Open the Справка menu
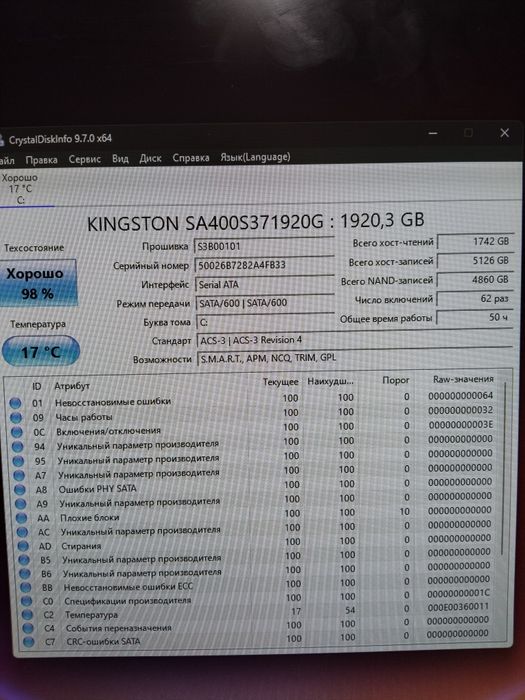The width and height of the screenshot is (525, 700). tap(191, 158)
